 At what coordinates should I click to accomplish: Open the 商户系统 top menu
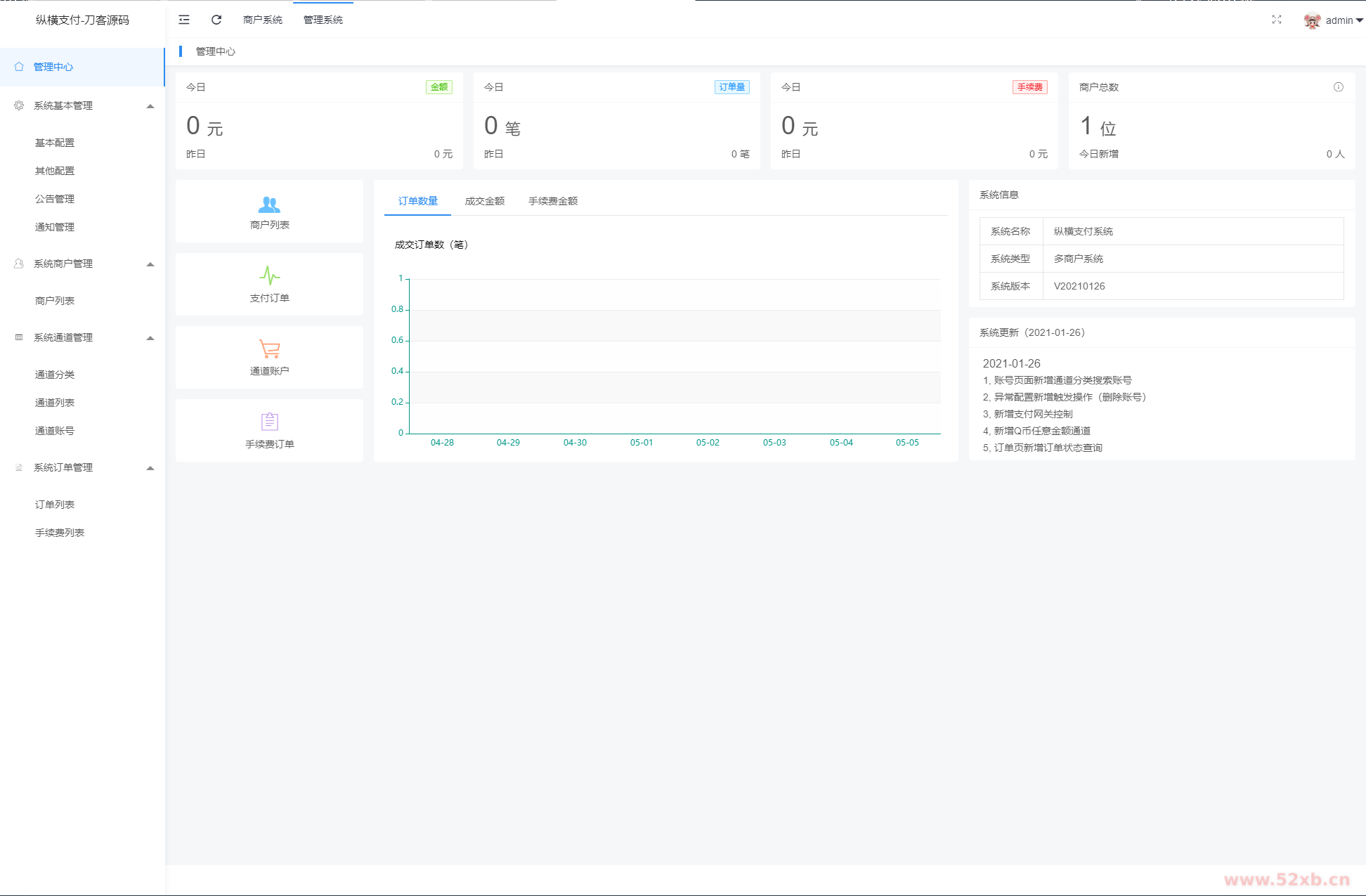pos(263,20)
